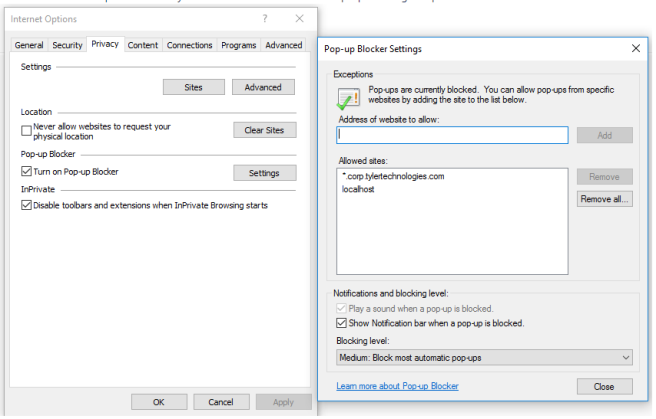Screen dimensions: 656x419
Task: Open the Security tab
Action: point(67,45)
